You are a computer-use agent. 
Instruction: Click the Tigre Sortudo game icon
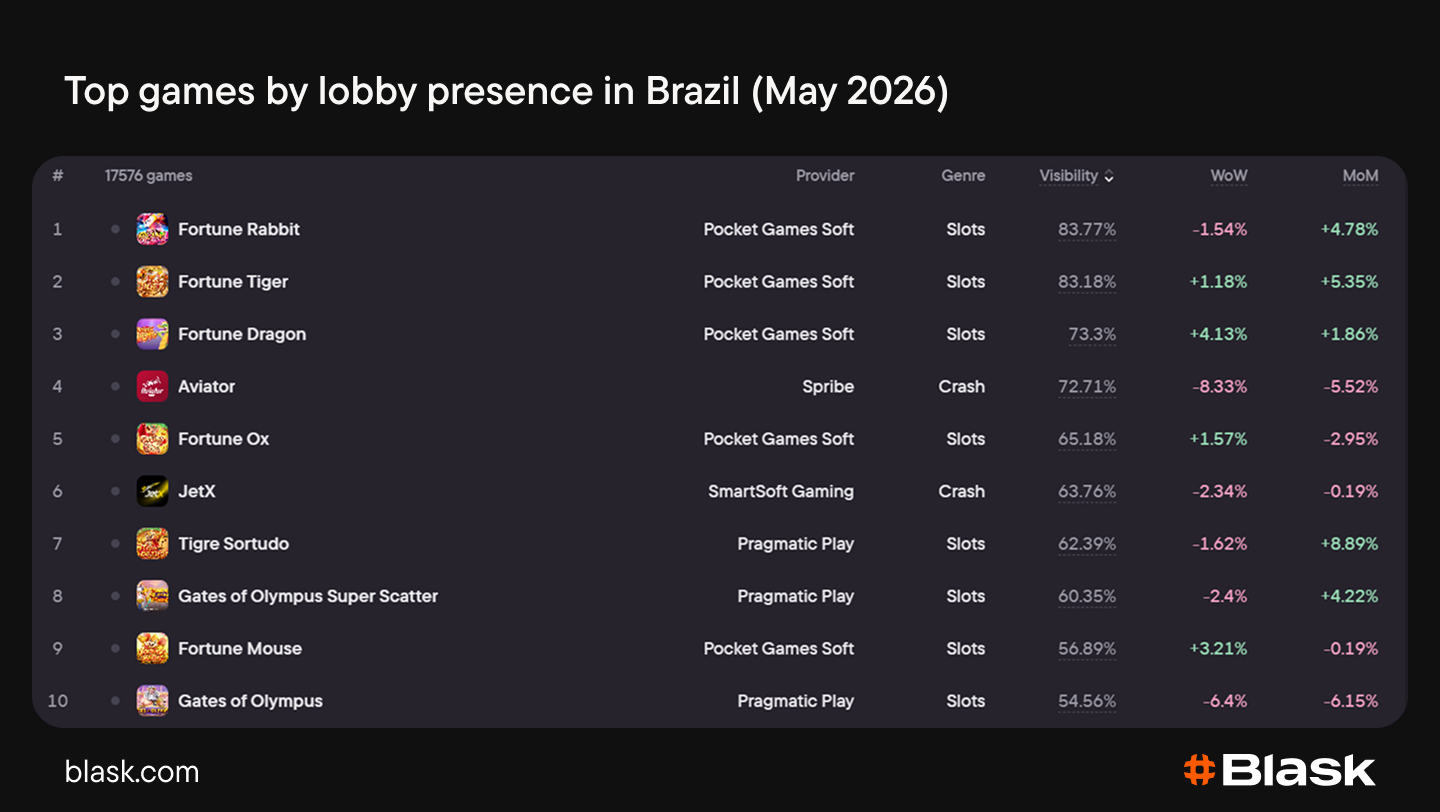(152, 543)
